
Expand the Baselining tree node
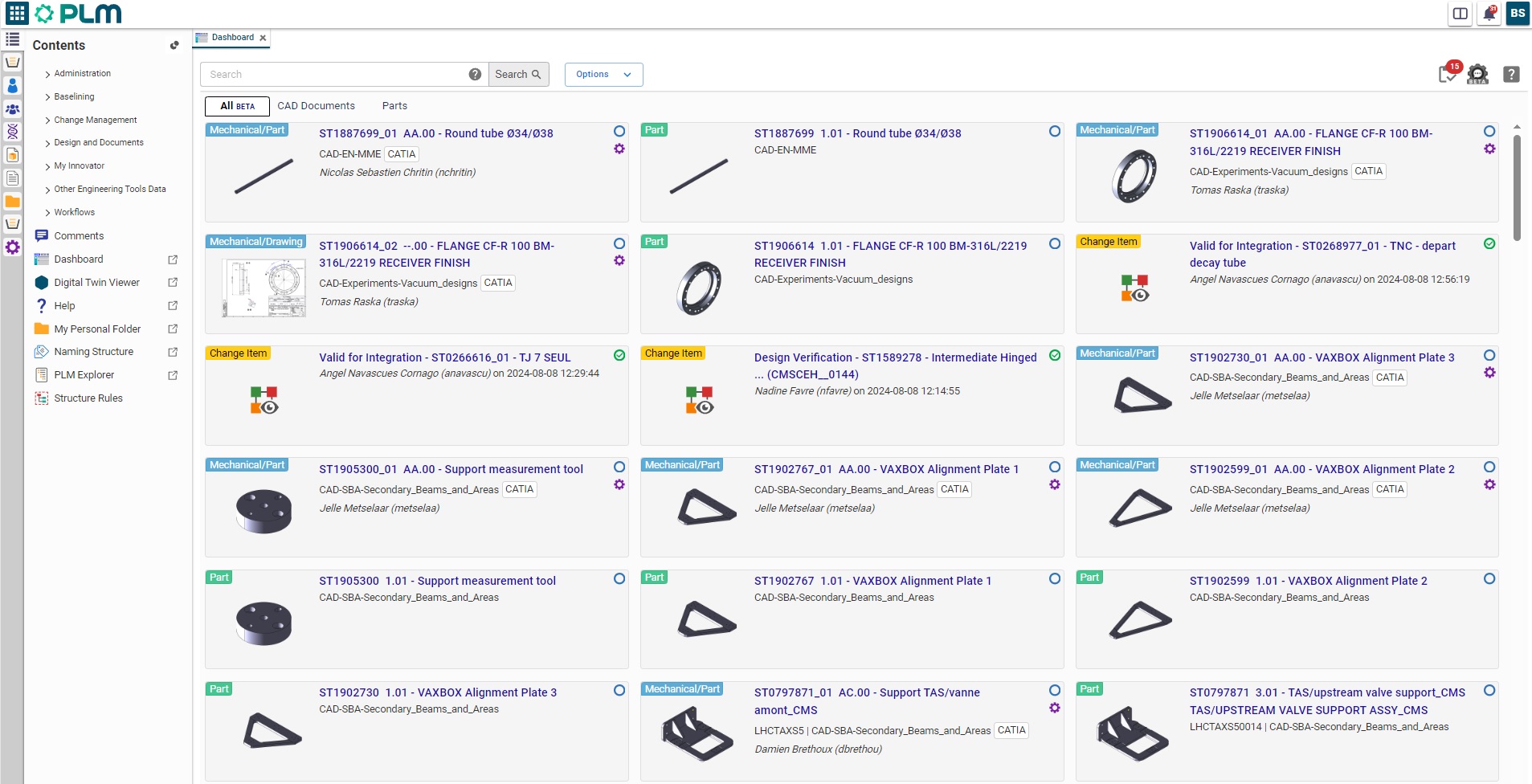[48, 97]
